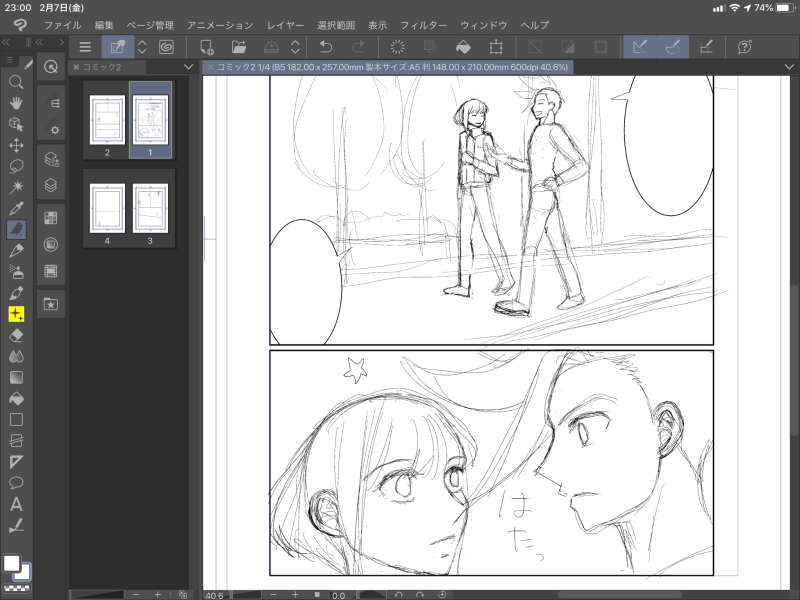The width and height of the screenshot is (800, 600).
Task: Toggle the touch operation switch button
Action: pyautogui.click(x=118, y=47)
